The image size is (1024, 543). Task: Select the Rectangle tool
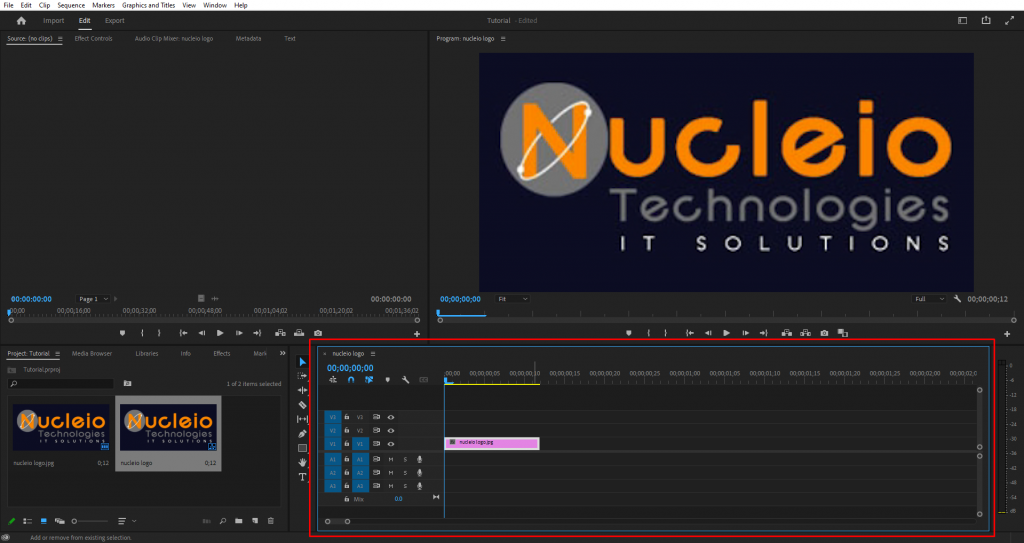pyautogui.click(x=302, y=448)
